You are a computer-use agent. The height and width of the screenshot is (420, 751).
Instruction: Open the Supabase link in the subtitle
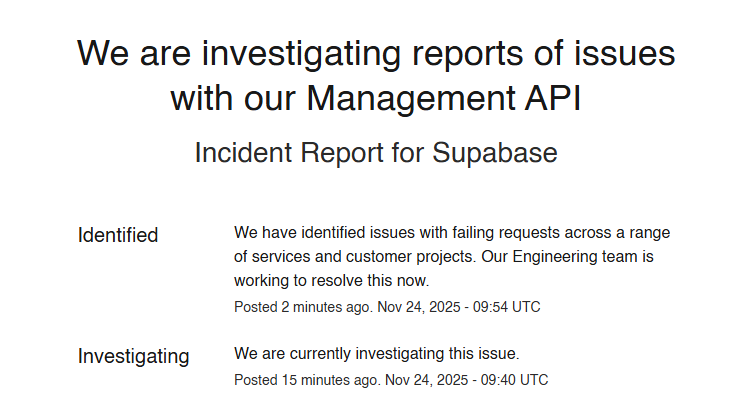click(x=494, y=153)
